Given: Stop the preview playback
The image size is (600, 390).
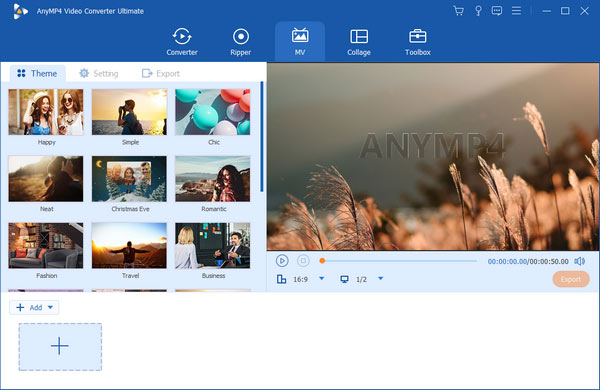Looking at the screenshot, I should [x=303, y=261].
